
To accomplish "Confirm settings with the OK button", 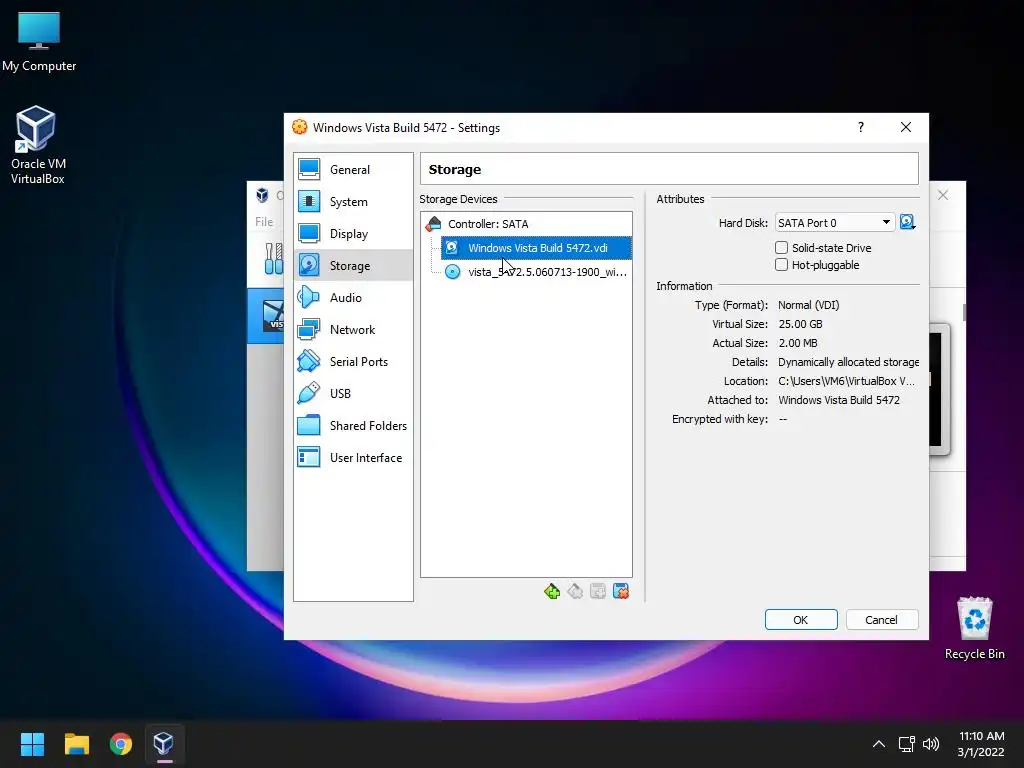I will pyautogui.click(x=801, y=620).
